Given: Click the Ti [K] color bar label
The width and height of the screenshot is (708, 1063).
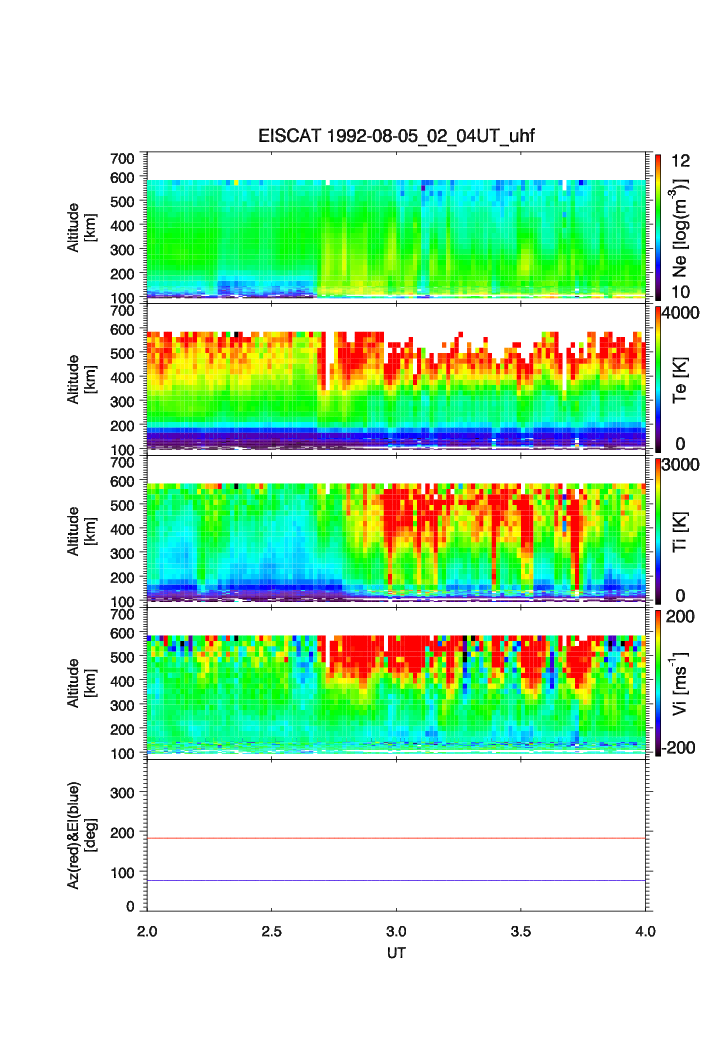Looking at the screenshot, I should [680, 532].
